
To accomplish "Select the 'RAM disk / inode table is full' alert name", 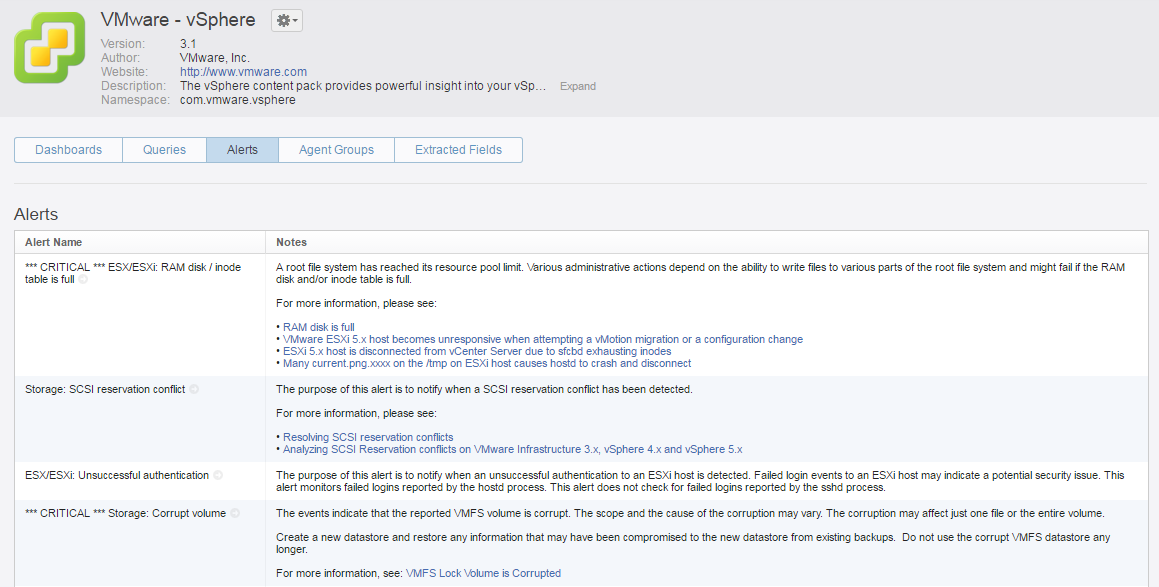I will click(x=133, y=273).
